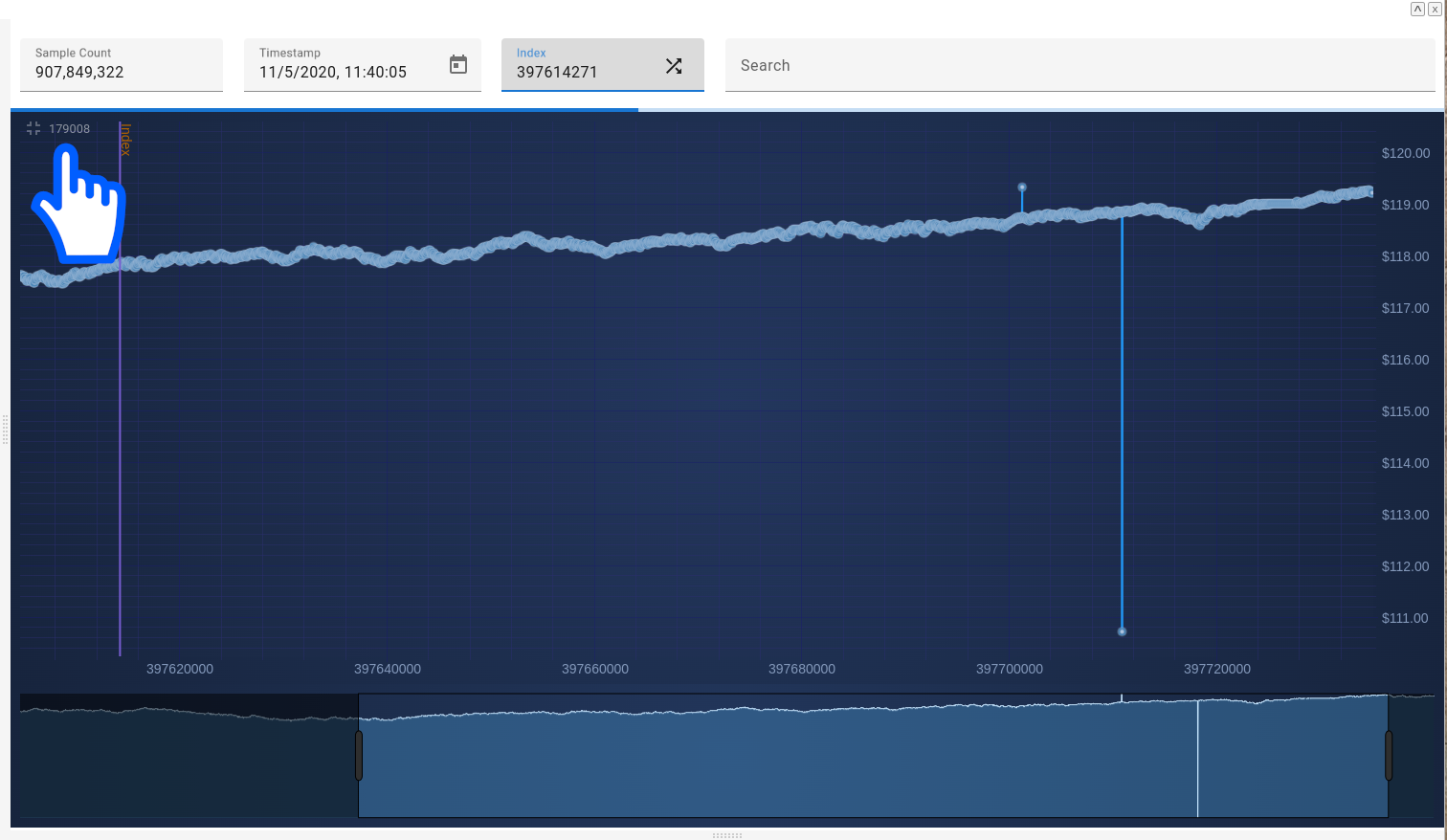
Task: Click the 397660000 x-axis label
Action: tap(594, 669)
